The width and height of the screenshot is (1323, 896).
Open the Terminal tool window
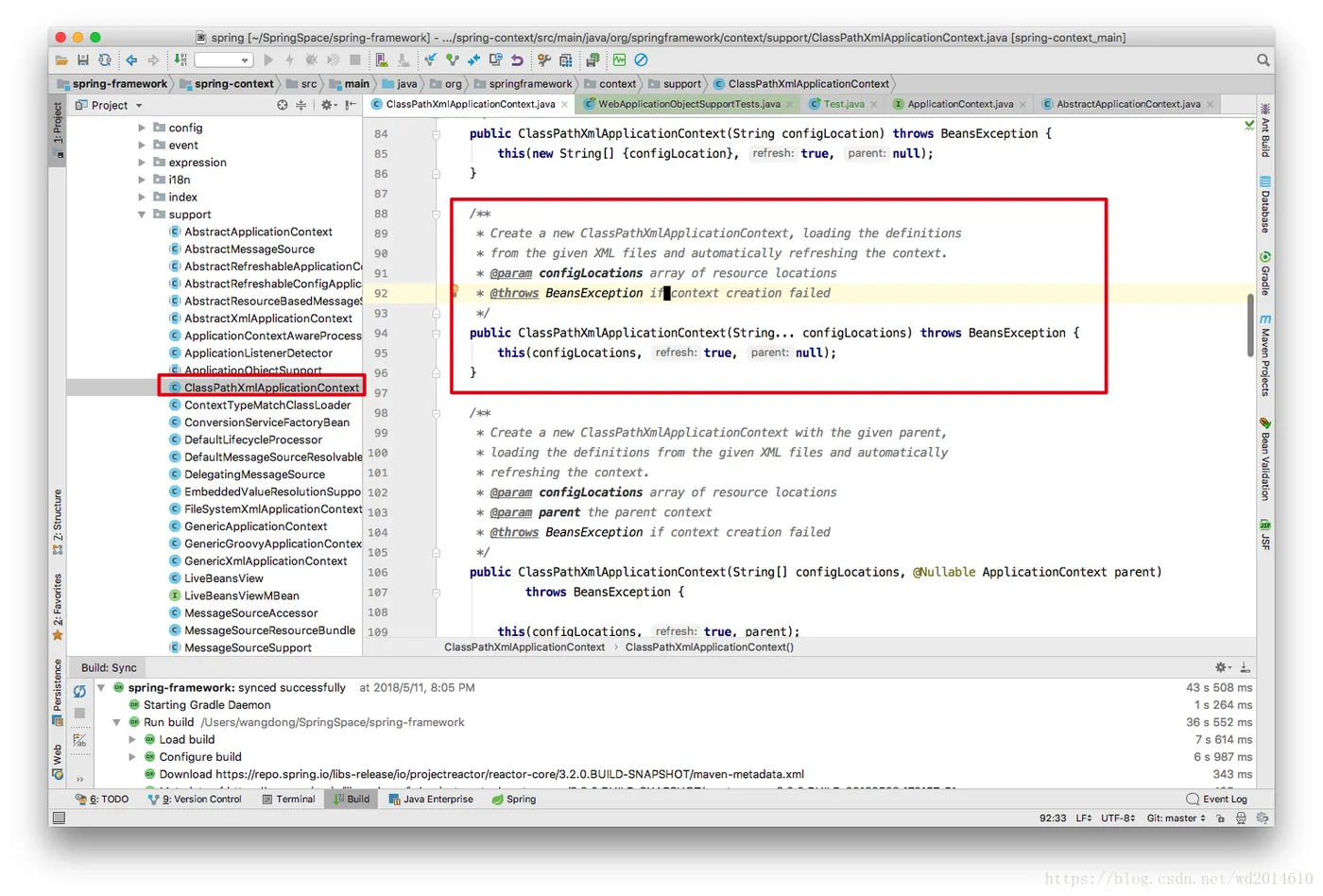tap(287, 800)
